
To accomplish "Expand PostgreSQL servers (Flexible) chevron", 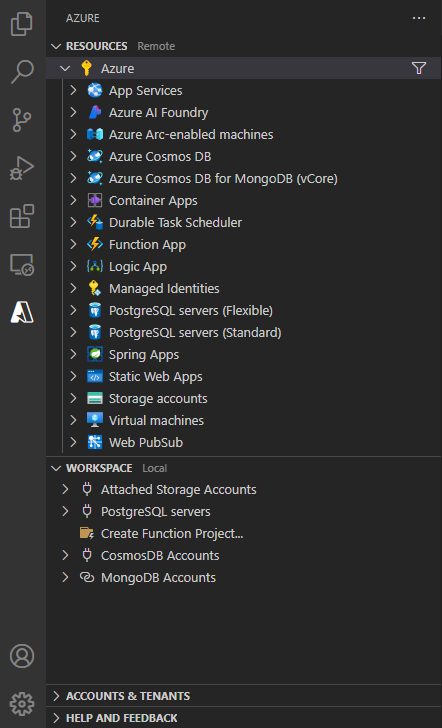I will [x=73, y=311].
